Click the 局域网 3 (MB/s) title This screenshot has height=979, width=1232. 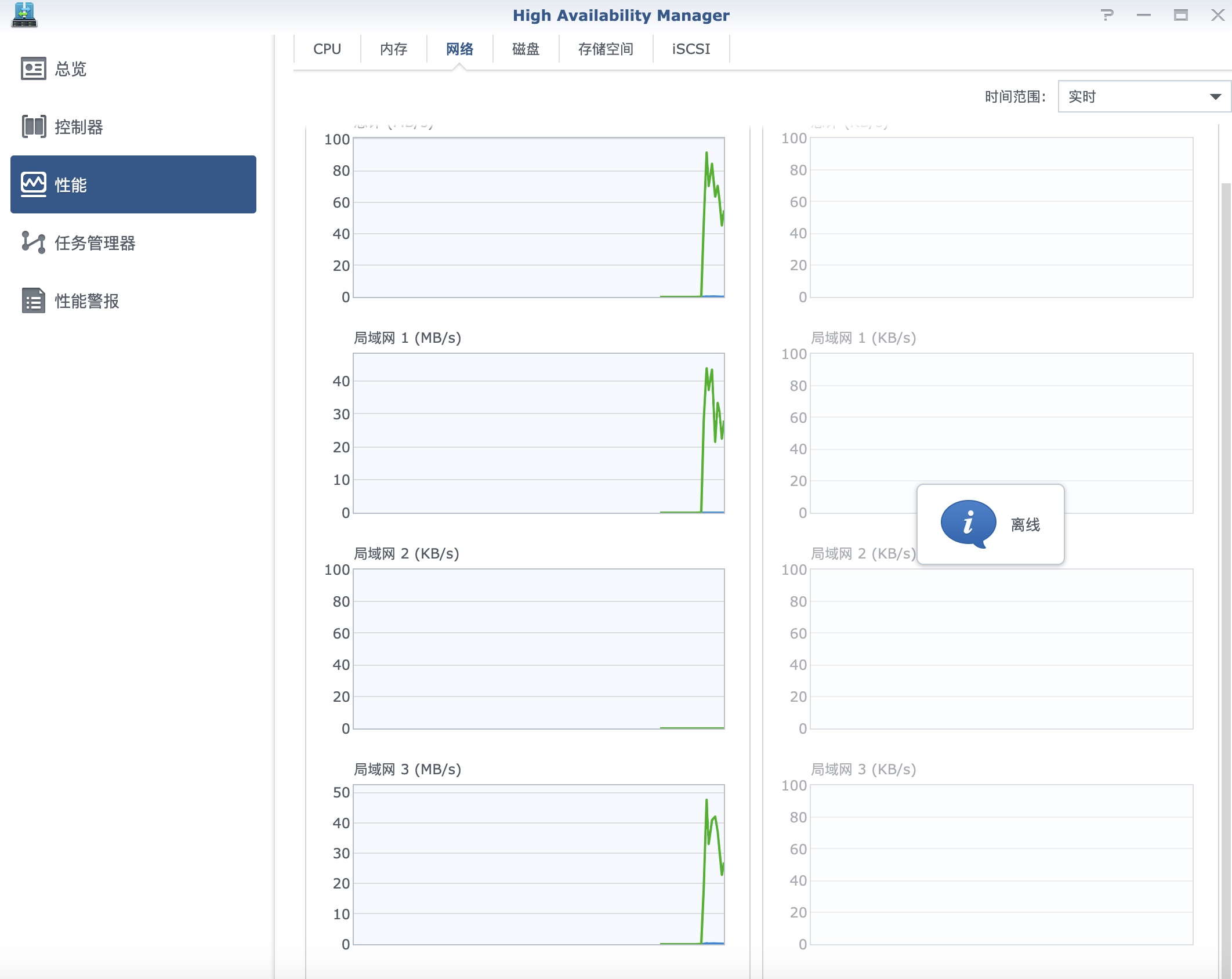(407, 769)
